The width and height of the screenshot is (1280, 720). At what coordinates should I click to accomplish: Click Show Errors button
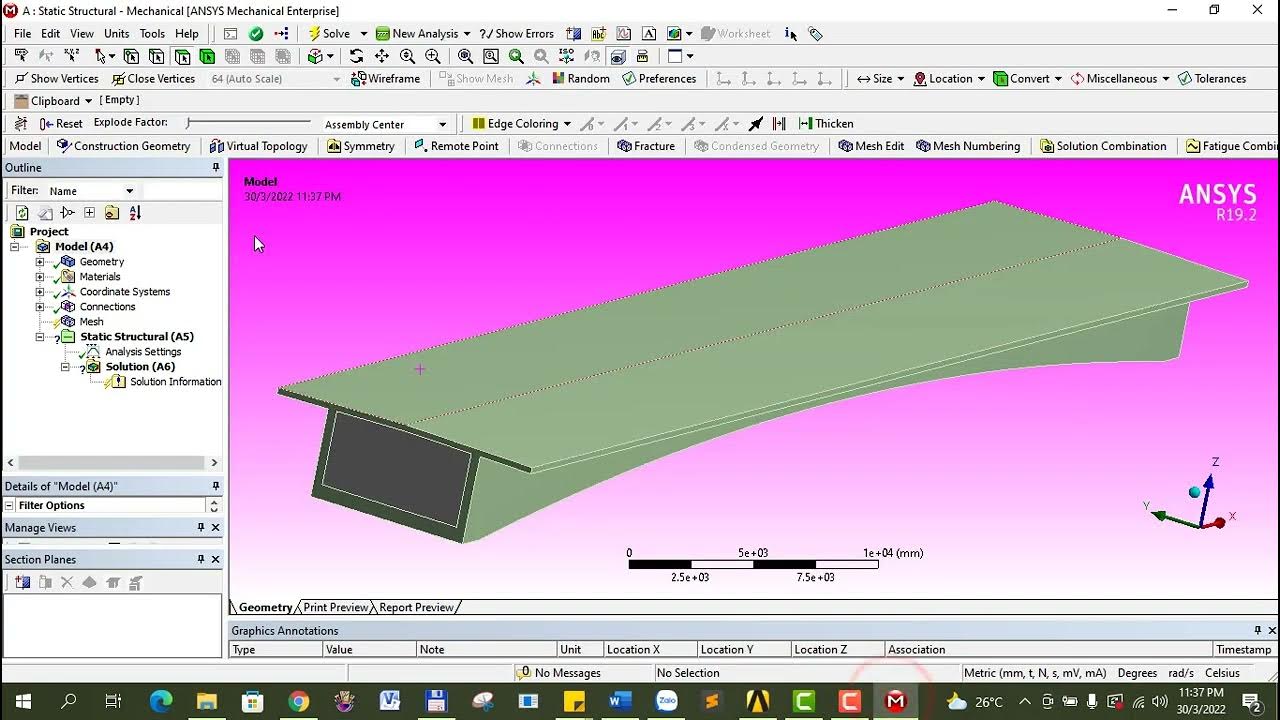(x=517, y=34)
